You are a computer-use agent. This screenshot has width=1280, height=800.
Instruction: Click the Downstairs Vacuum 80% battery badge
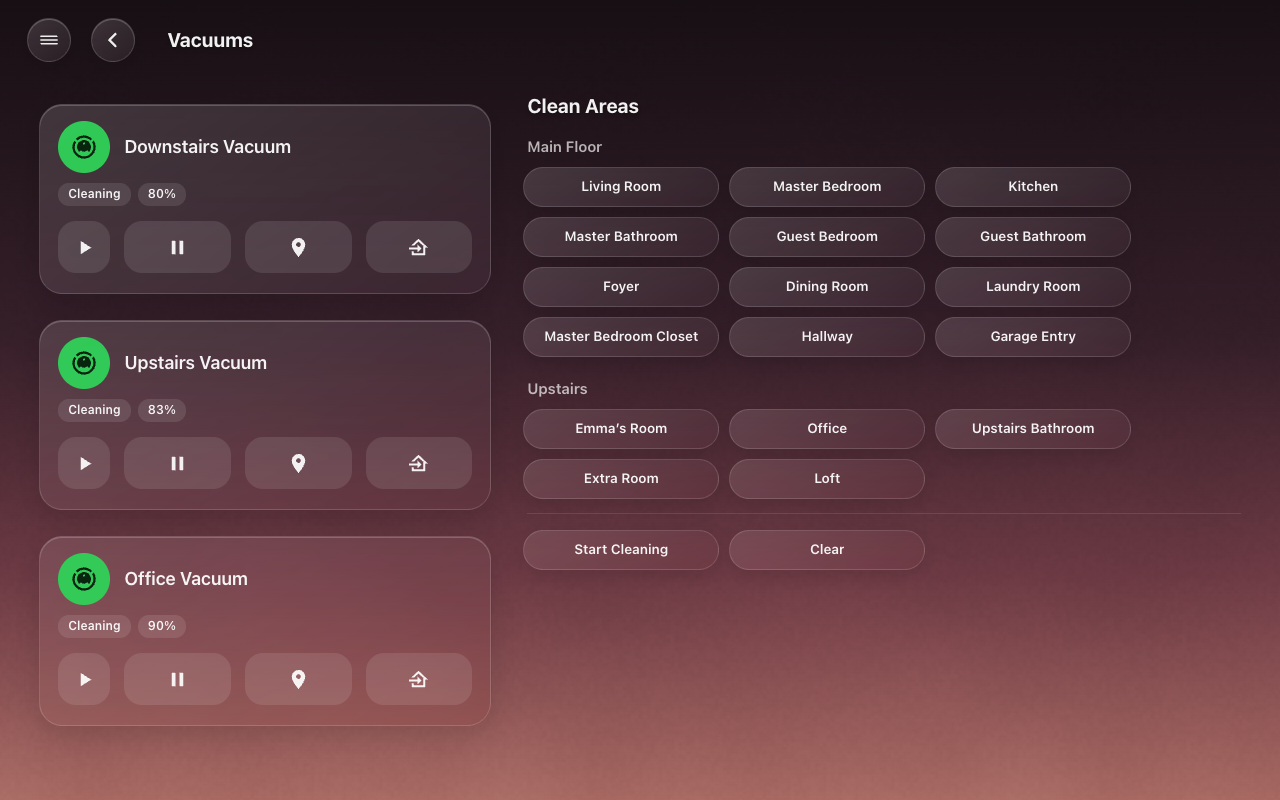[162, 194]
